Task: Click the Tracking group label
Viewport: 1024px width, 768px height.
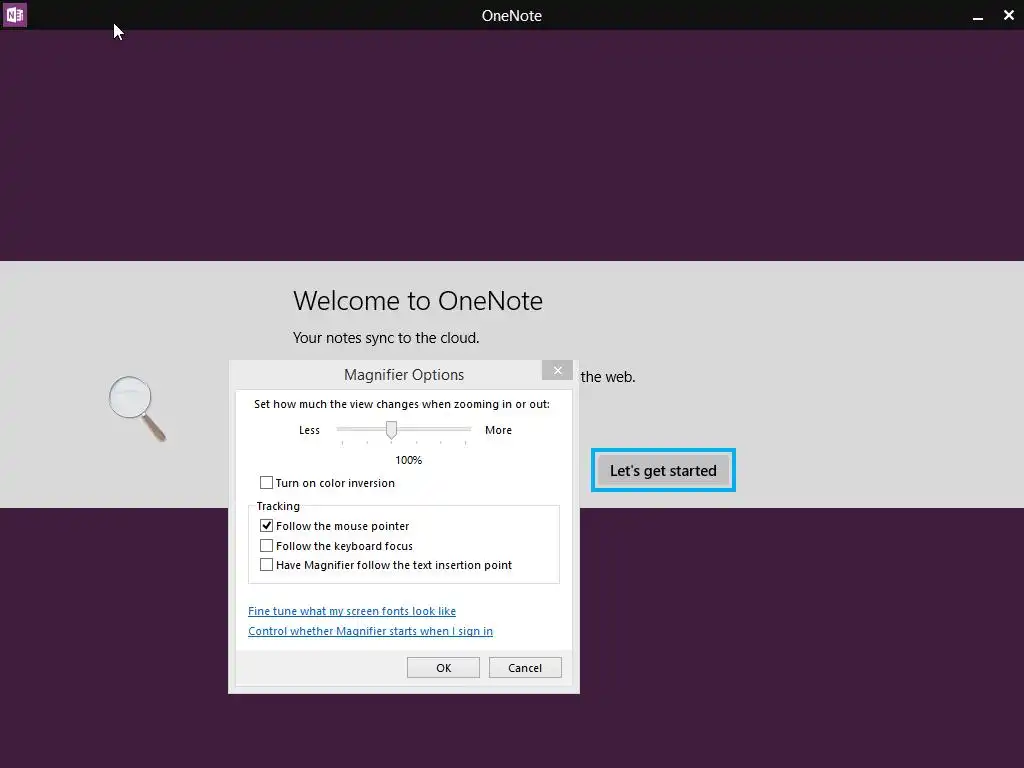Action: pyautogui.click(x=278, y=506)
